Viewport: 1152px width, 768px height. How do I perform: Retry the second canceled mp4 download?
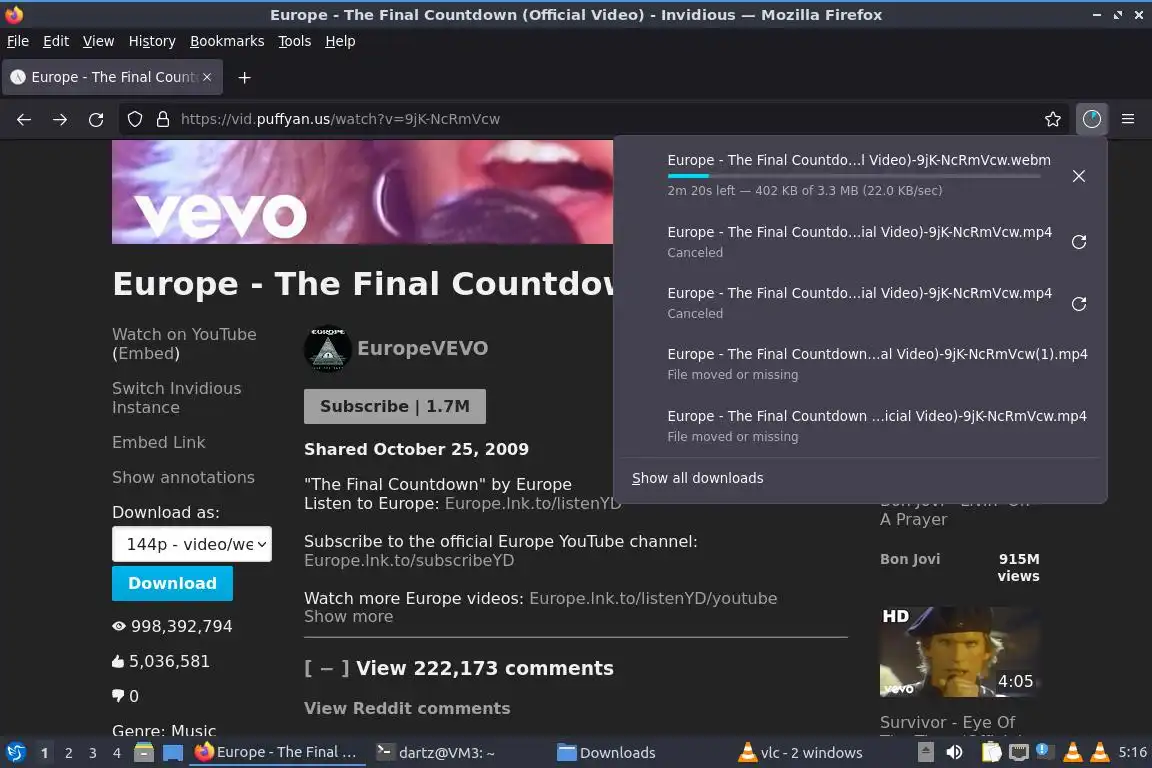pyautogui.click(x=1079, y=304)
